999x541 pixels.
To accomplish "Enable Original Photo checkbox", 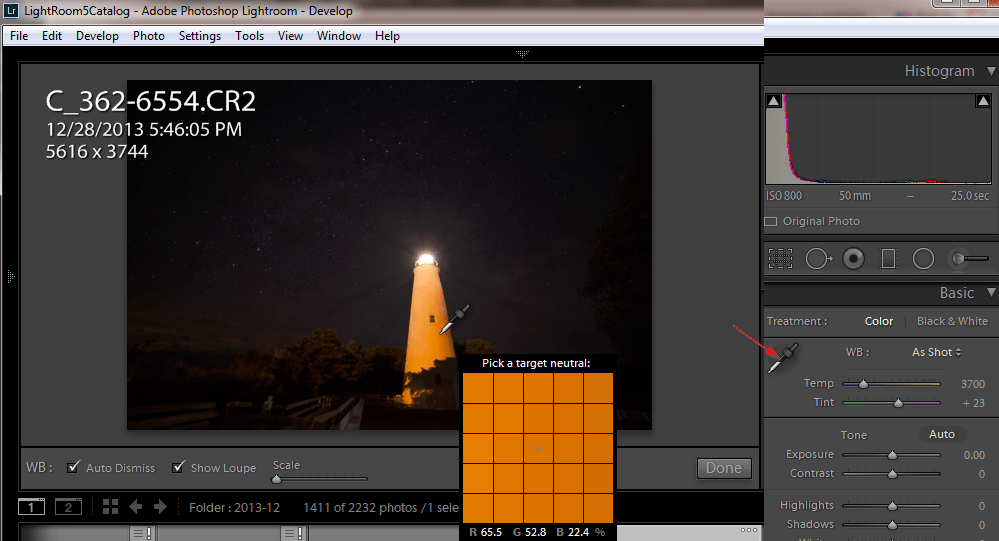I will pyautogui.click(x=771, y=221).
